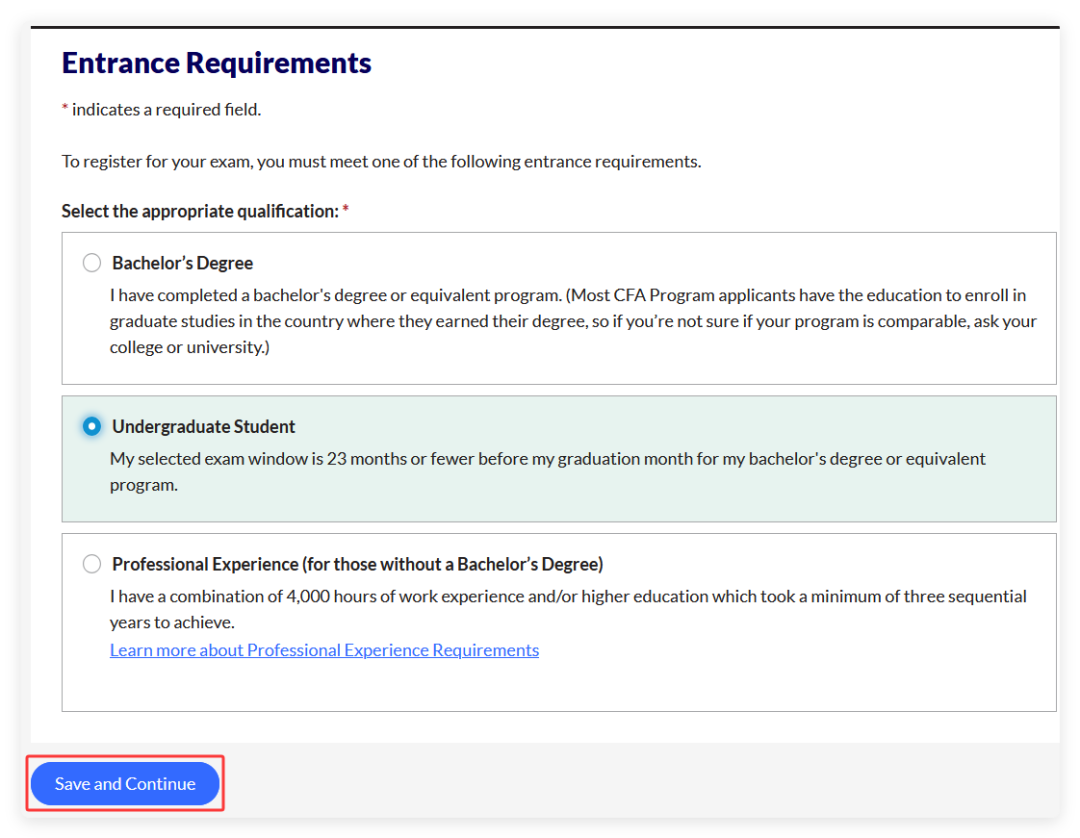Click 'Select the appropriate qualification' label
The width and height of the screenshot is (1080, 838).
coord(205,211)
